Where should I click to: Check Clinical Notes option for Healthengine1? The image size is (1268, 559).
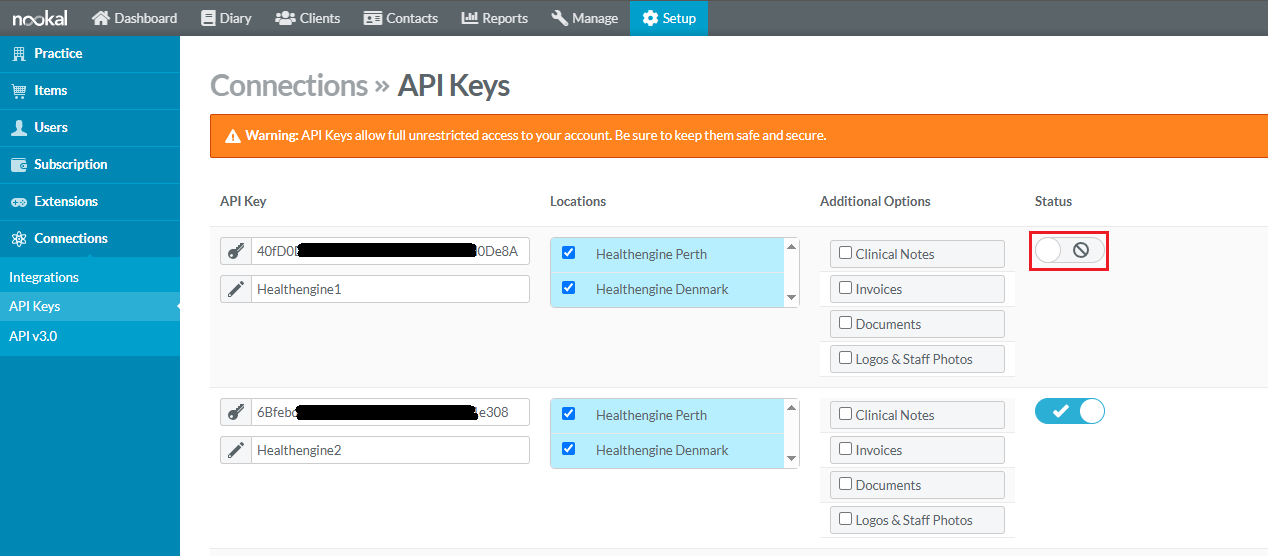pyautogui.click(x=846, y=254)
